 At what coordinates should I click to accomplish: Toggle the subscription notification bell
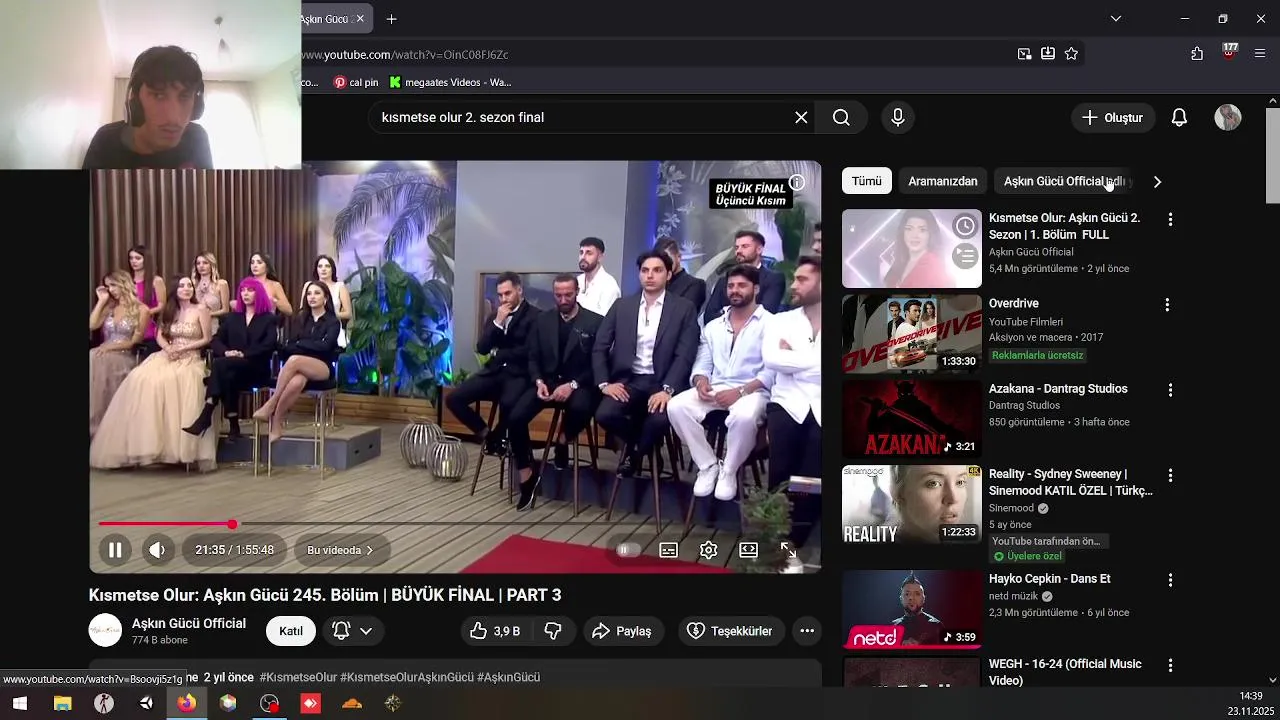tap(341, 631)
